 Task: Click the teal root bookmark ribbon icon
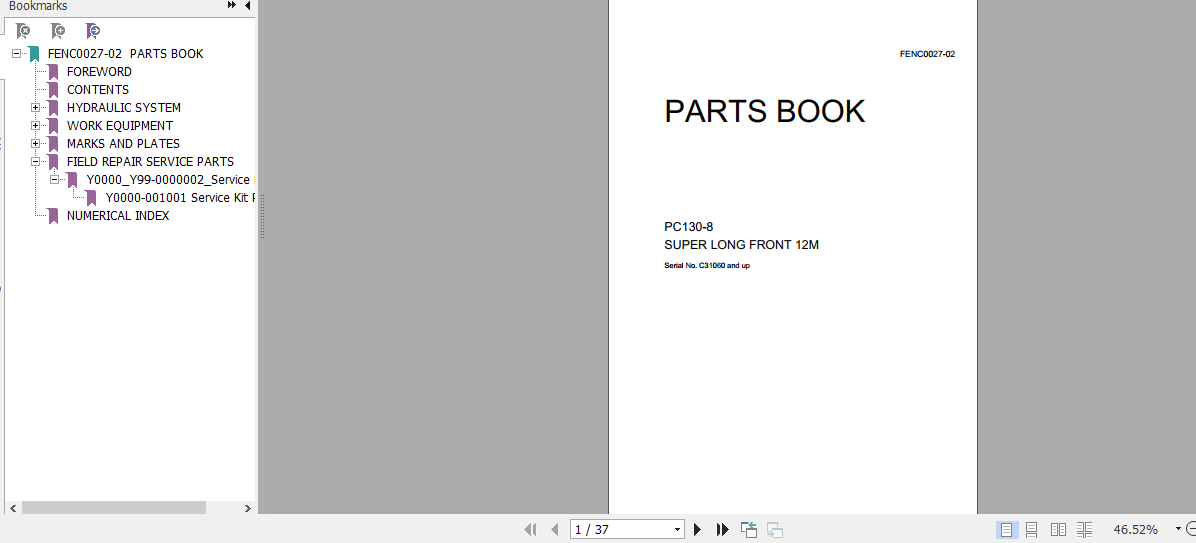coord(34,53)
